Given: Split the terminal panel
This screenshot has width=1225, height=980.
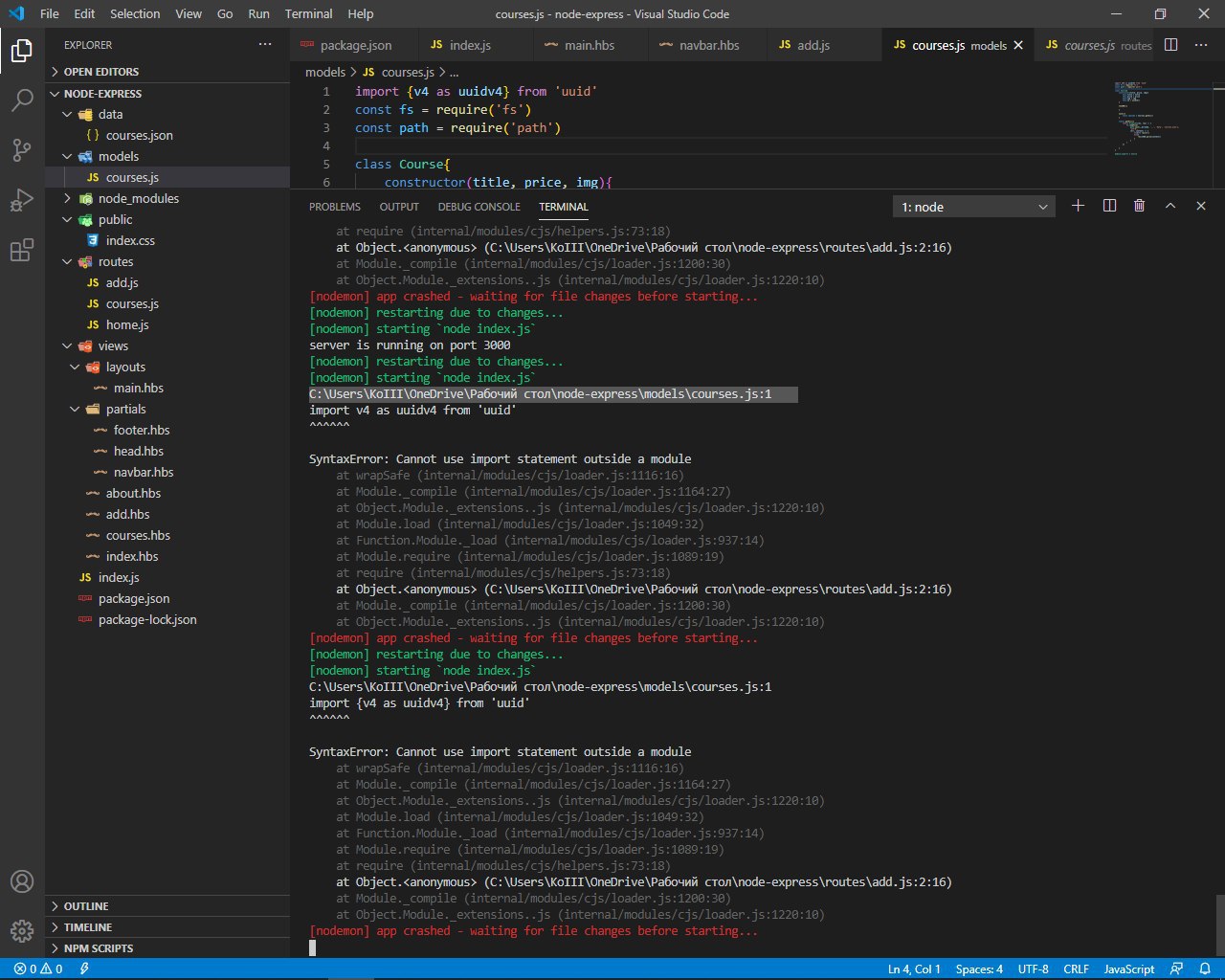Looking at the screenshot, I should click(1109, 206).
